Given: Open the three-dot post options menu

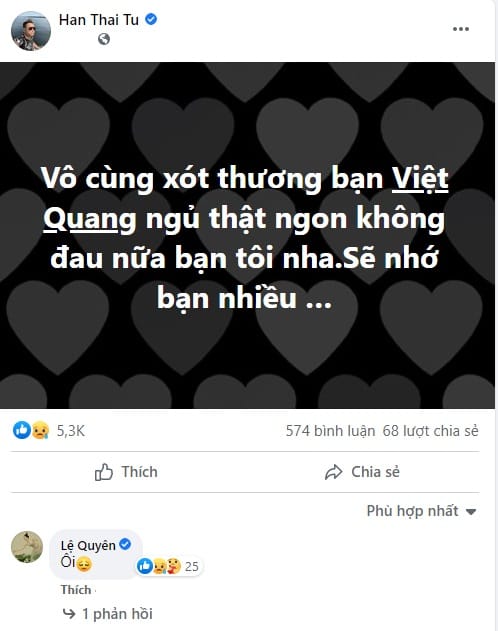Looking at the screenshot, I should 461,29.
